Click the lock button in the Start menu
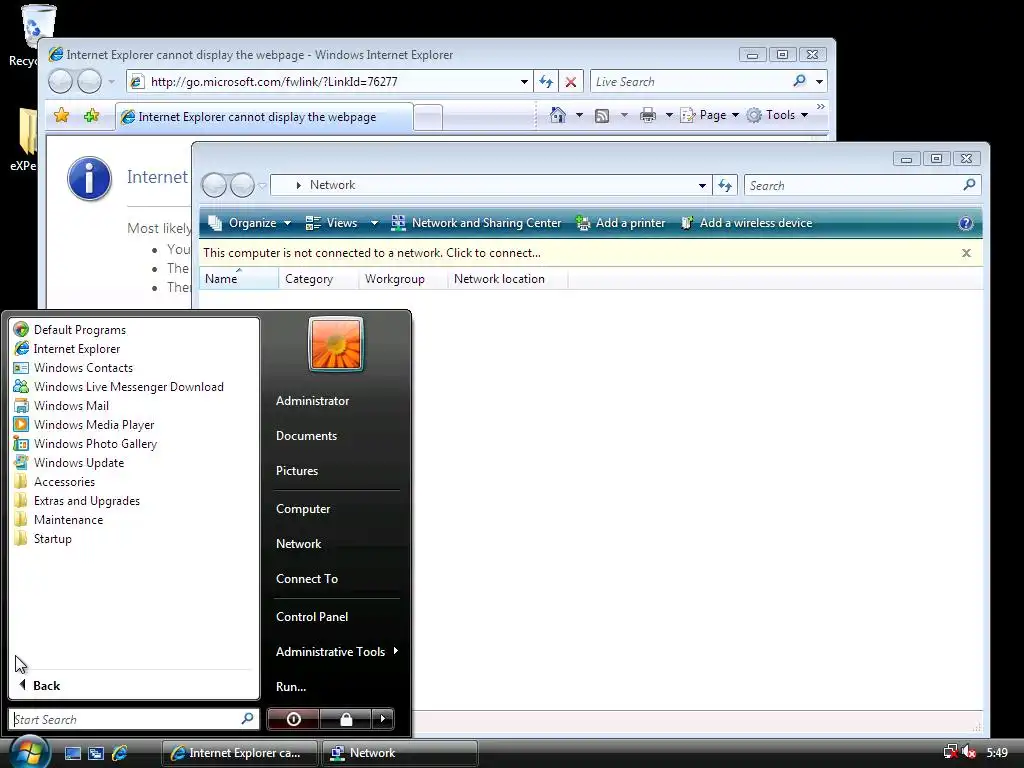The width and height of the screenshot is (1024, 768). click(345, 719)
